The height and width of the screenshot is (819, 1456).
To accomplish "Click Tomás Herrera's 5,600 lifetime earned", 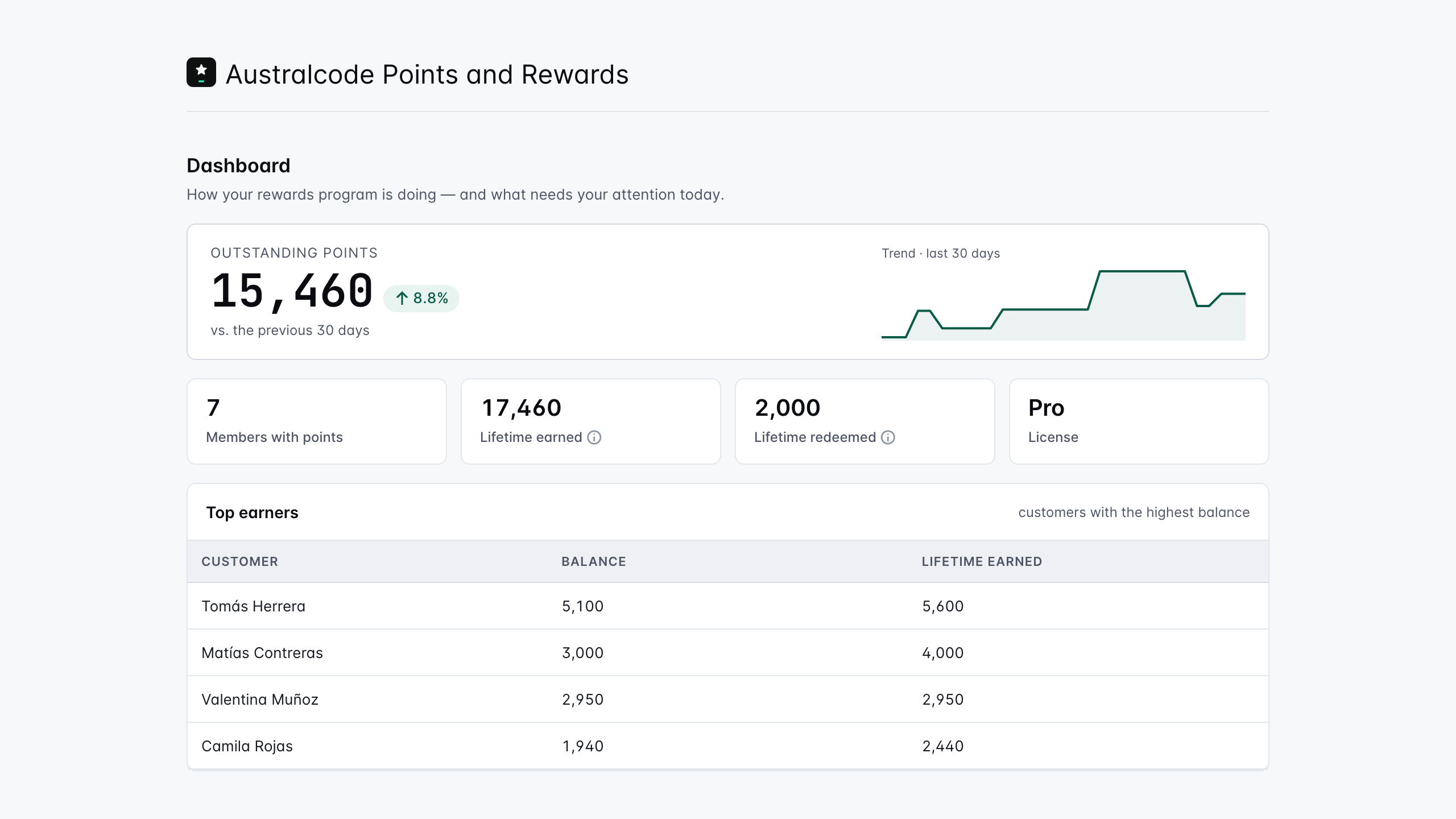I will coord(943,606).
